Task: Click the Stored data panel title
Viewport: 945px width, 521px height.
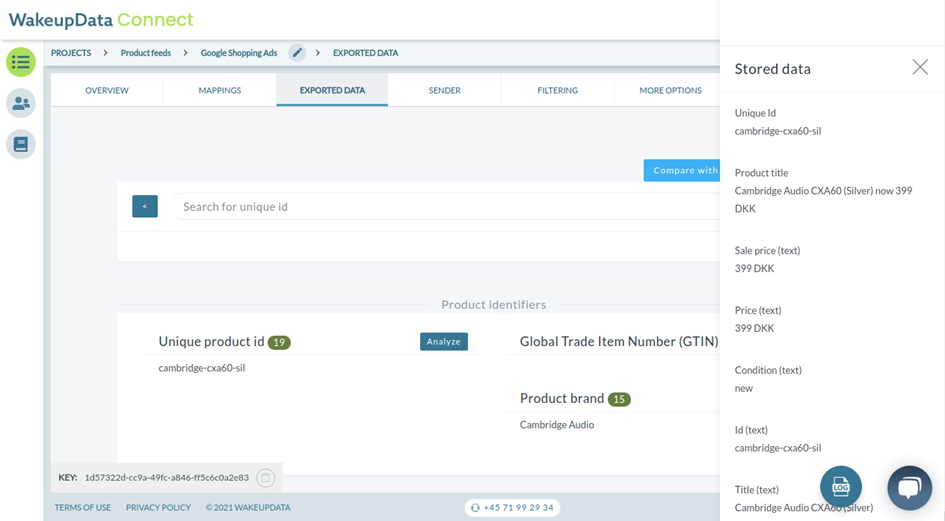Action: tap(773, 69)
